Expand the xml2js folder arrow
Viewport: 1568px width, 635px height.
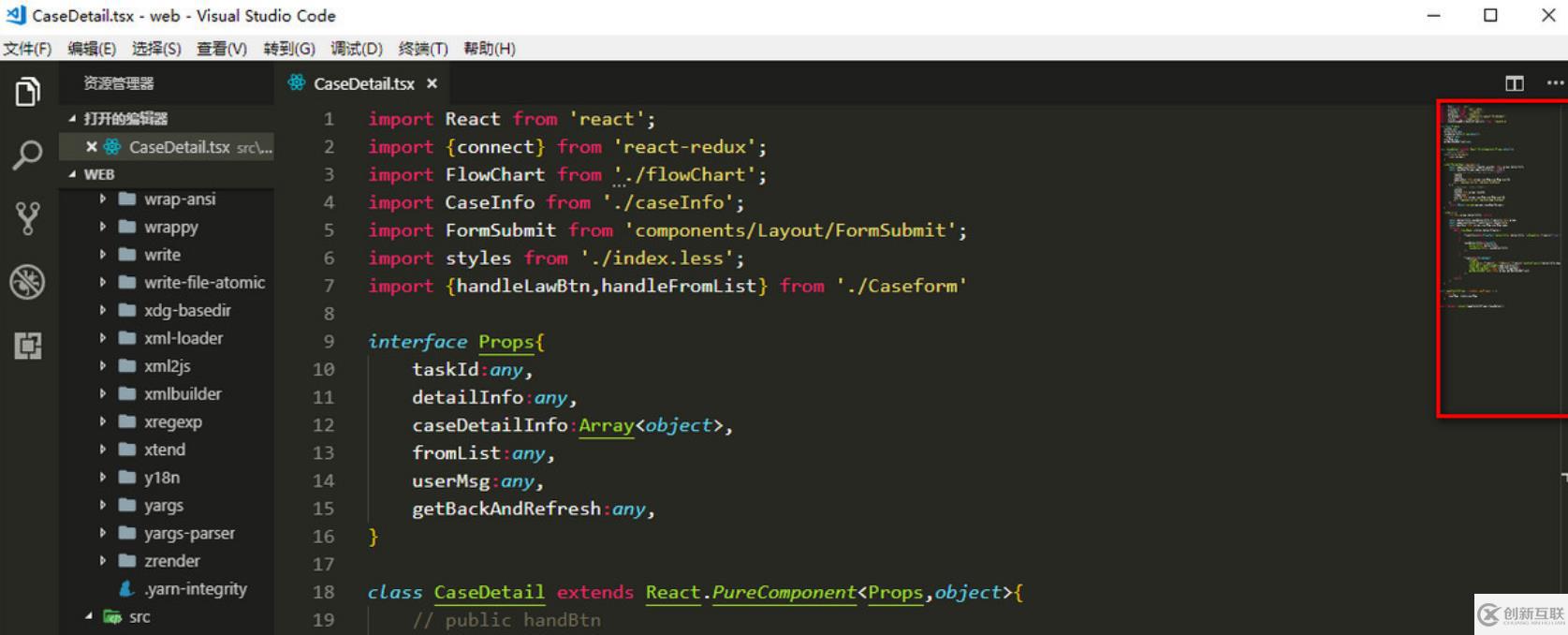[103, 366]
